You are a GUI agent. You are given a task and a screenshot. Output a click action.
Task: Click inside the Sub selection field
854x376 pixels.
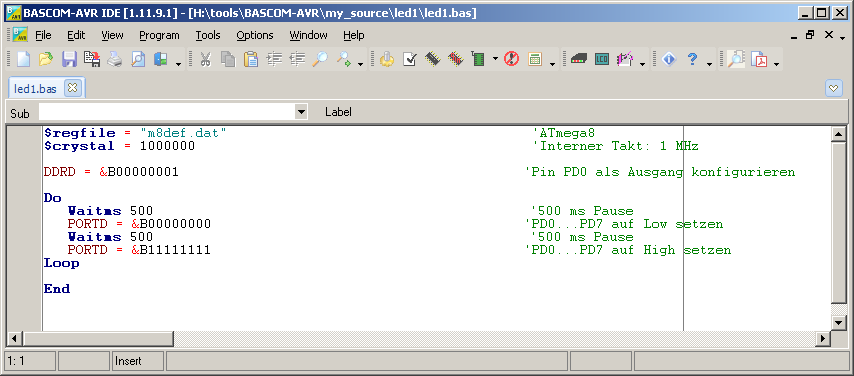(167, 112)
